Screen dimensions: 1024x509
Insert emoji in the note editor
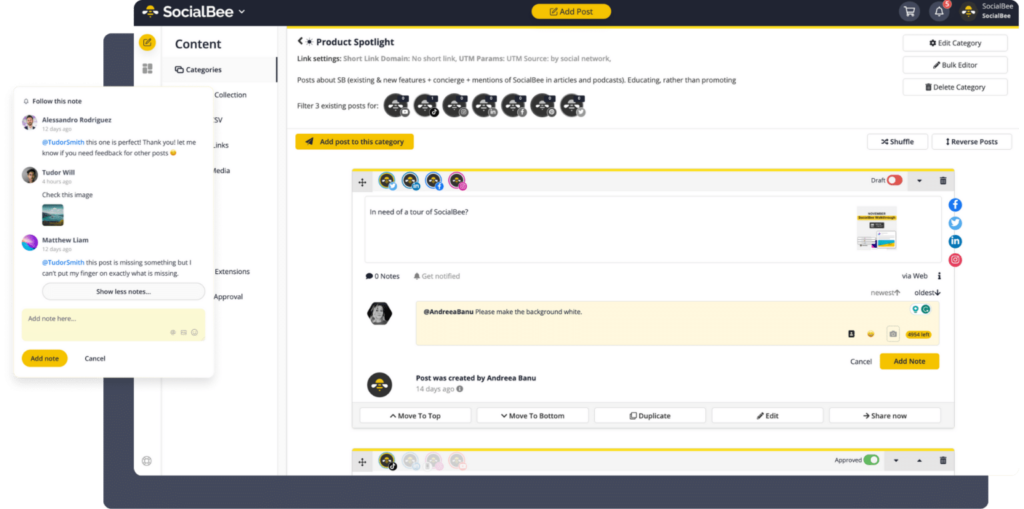871,334
